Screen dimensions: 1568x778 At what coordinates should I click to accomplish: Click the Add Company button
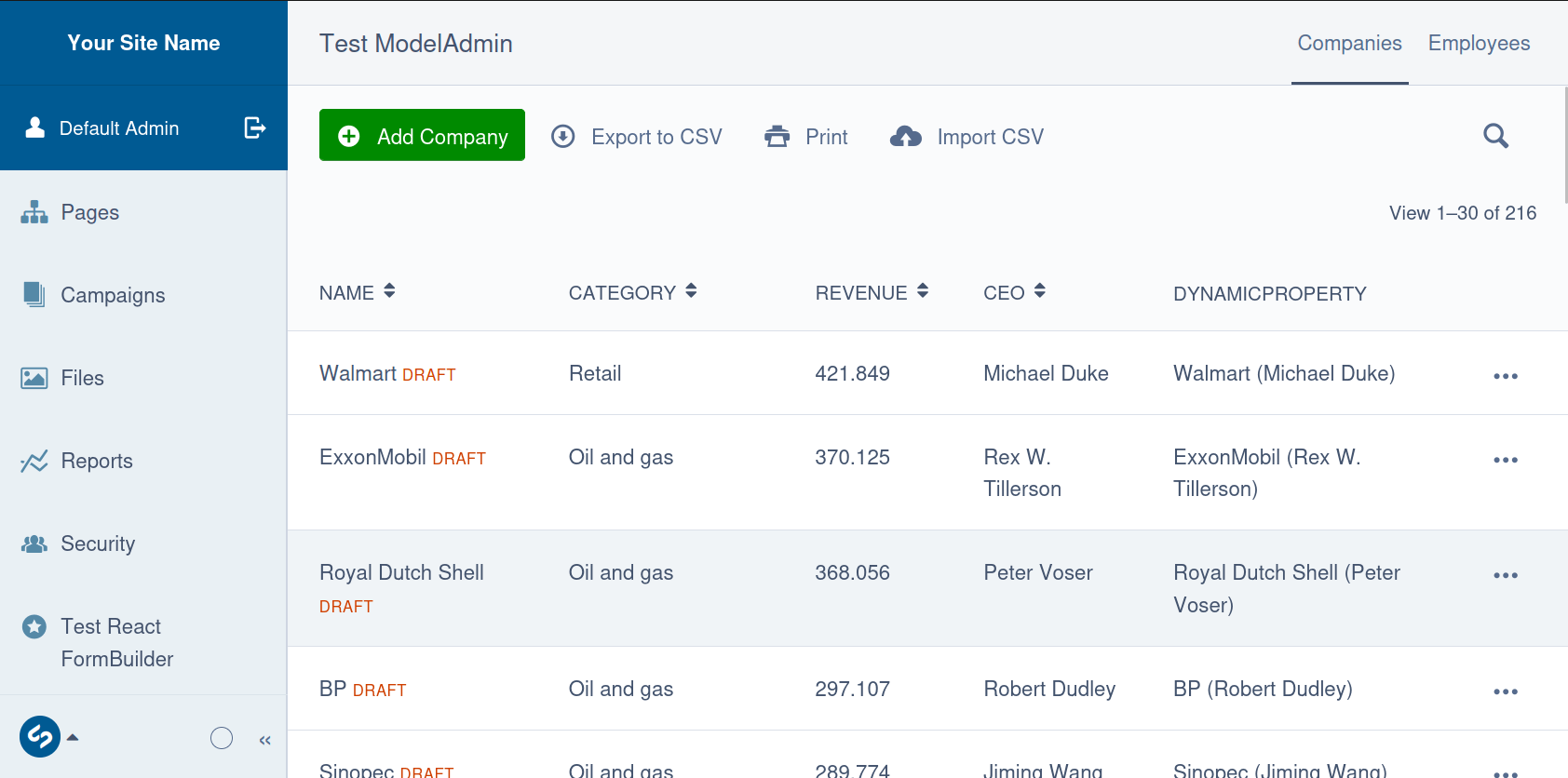pyautogui.click(x=422, y=135)
